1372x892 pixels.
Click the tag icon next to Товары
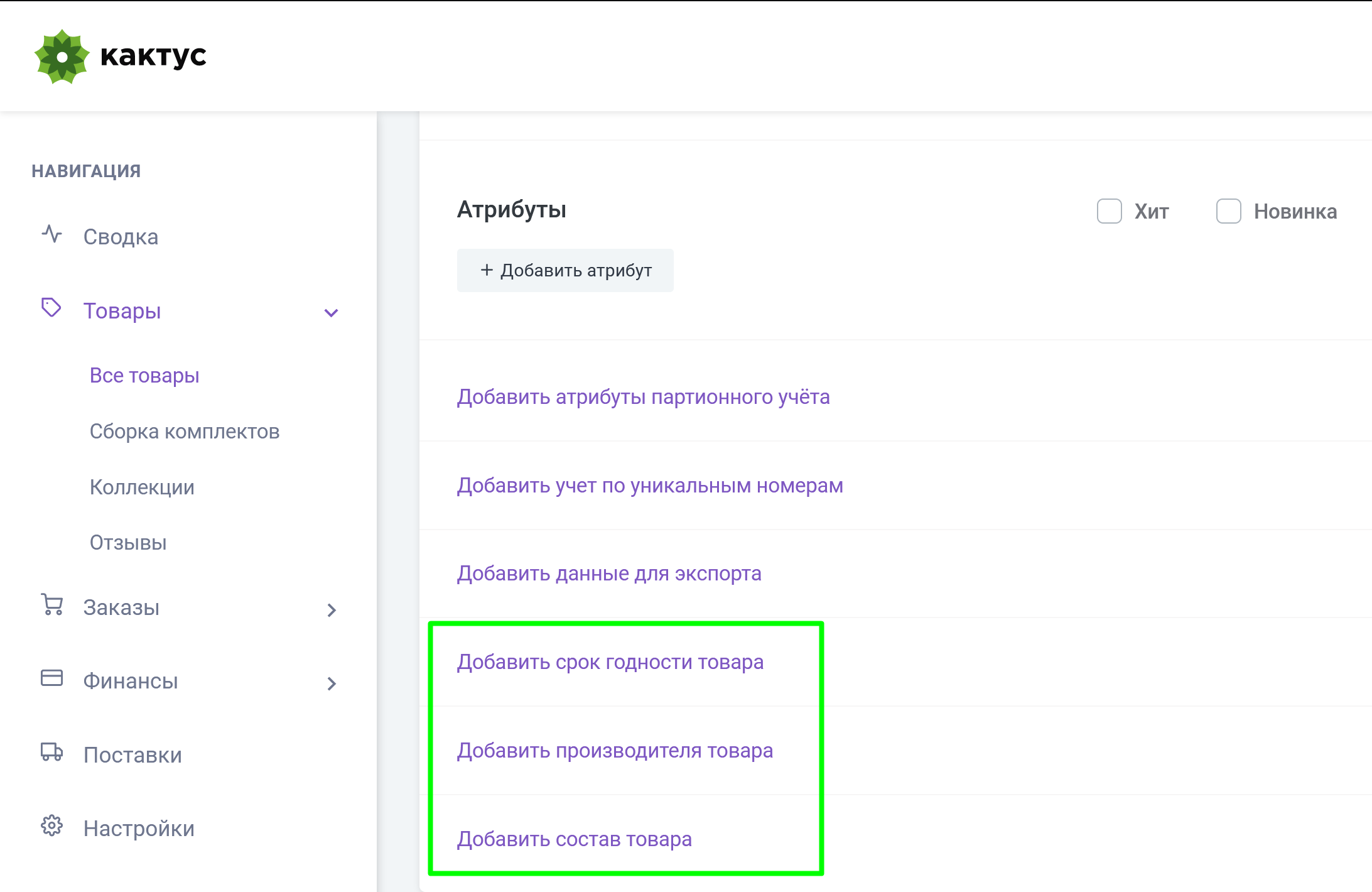tap(51, 308)
